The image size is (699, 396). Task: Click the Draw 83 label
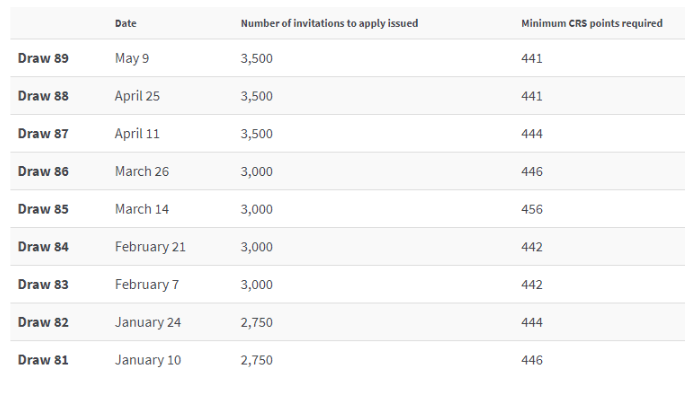pyautogui.click(x=43, y=285)
